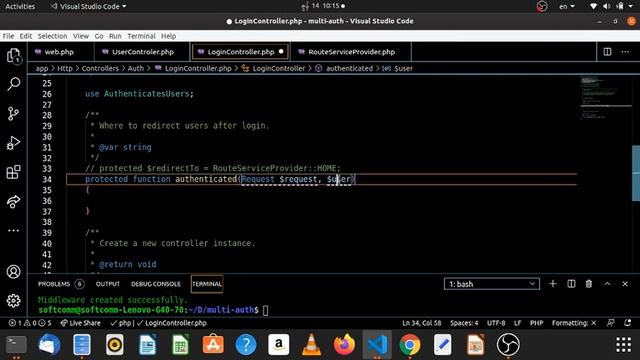640x360 pixels.
Task: Open editor More Actions ellipsis
Action: [625, 52]
